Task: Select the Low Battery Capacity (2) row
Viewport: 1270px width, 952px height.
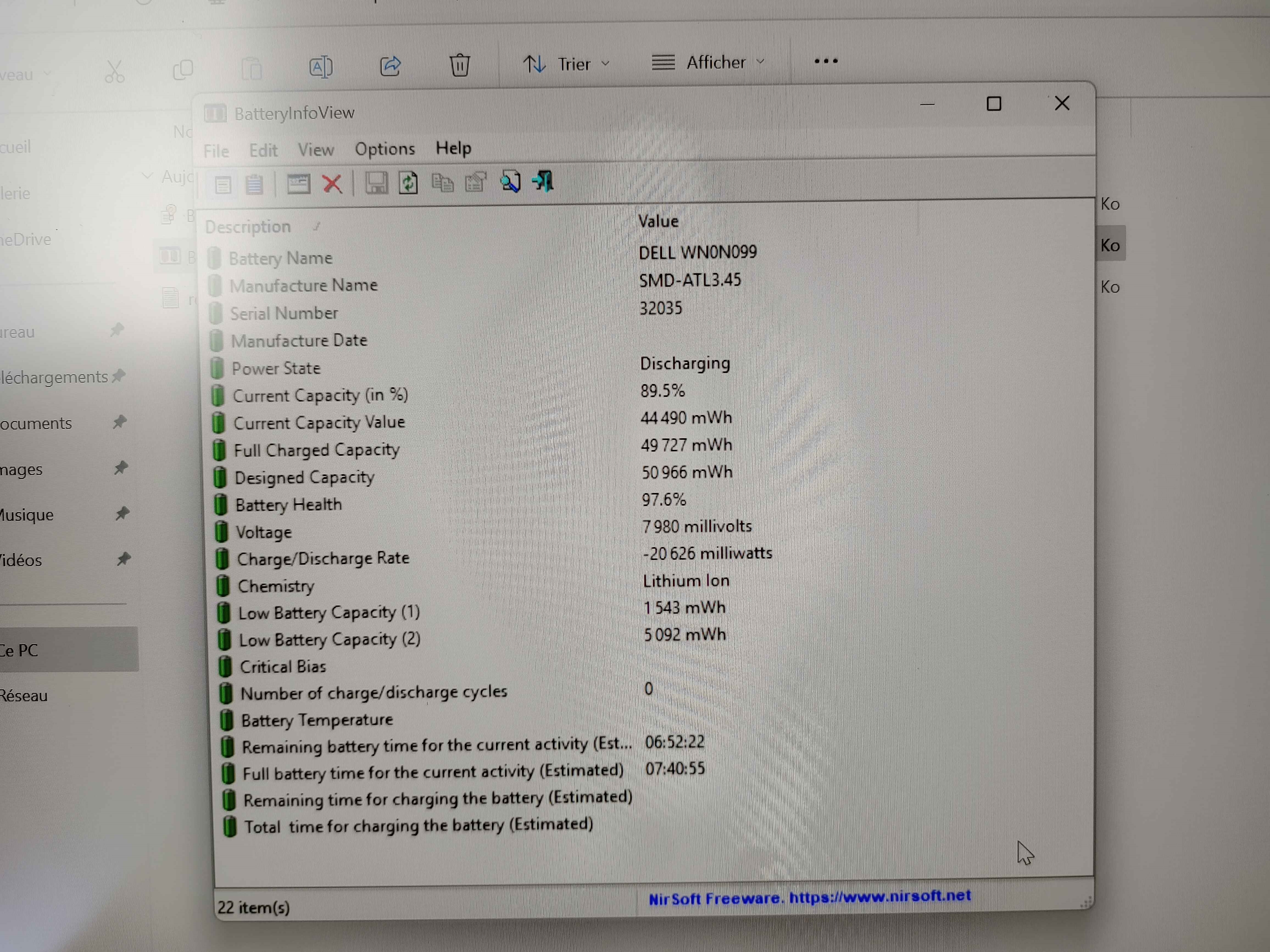Action: 471,637
